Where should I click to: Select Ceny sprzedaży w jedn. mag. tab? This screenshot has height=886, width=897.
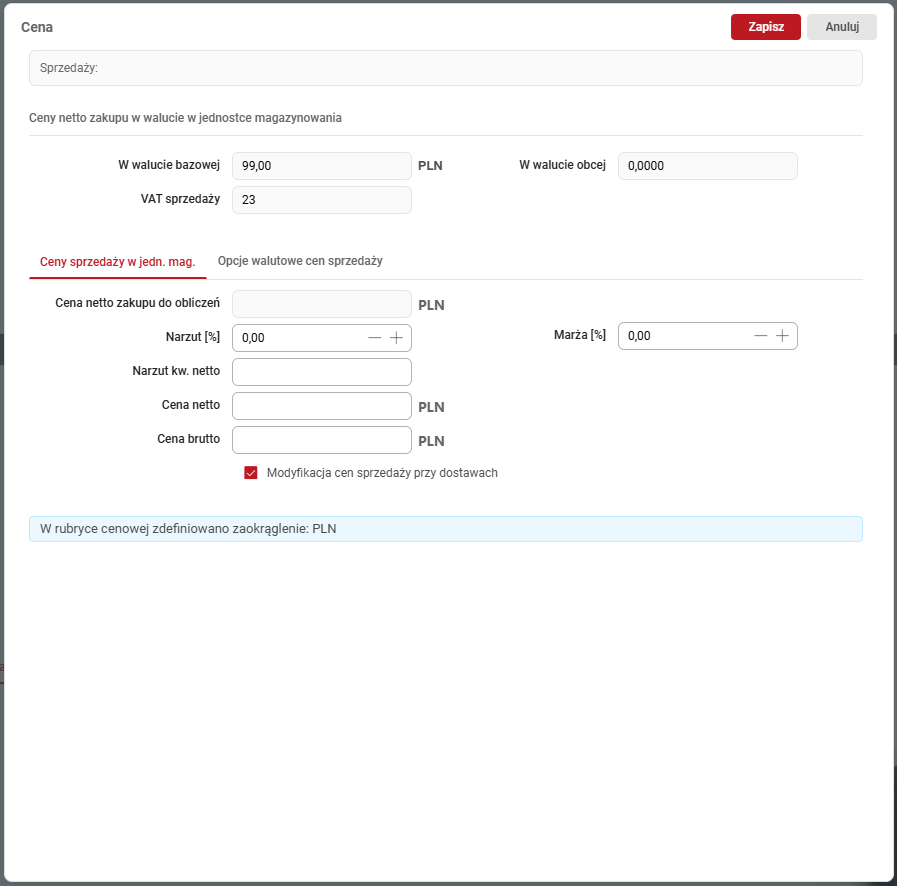click(x=117, y=262)
